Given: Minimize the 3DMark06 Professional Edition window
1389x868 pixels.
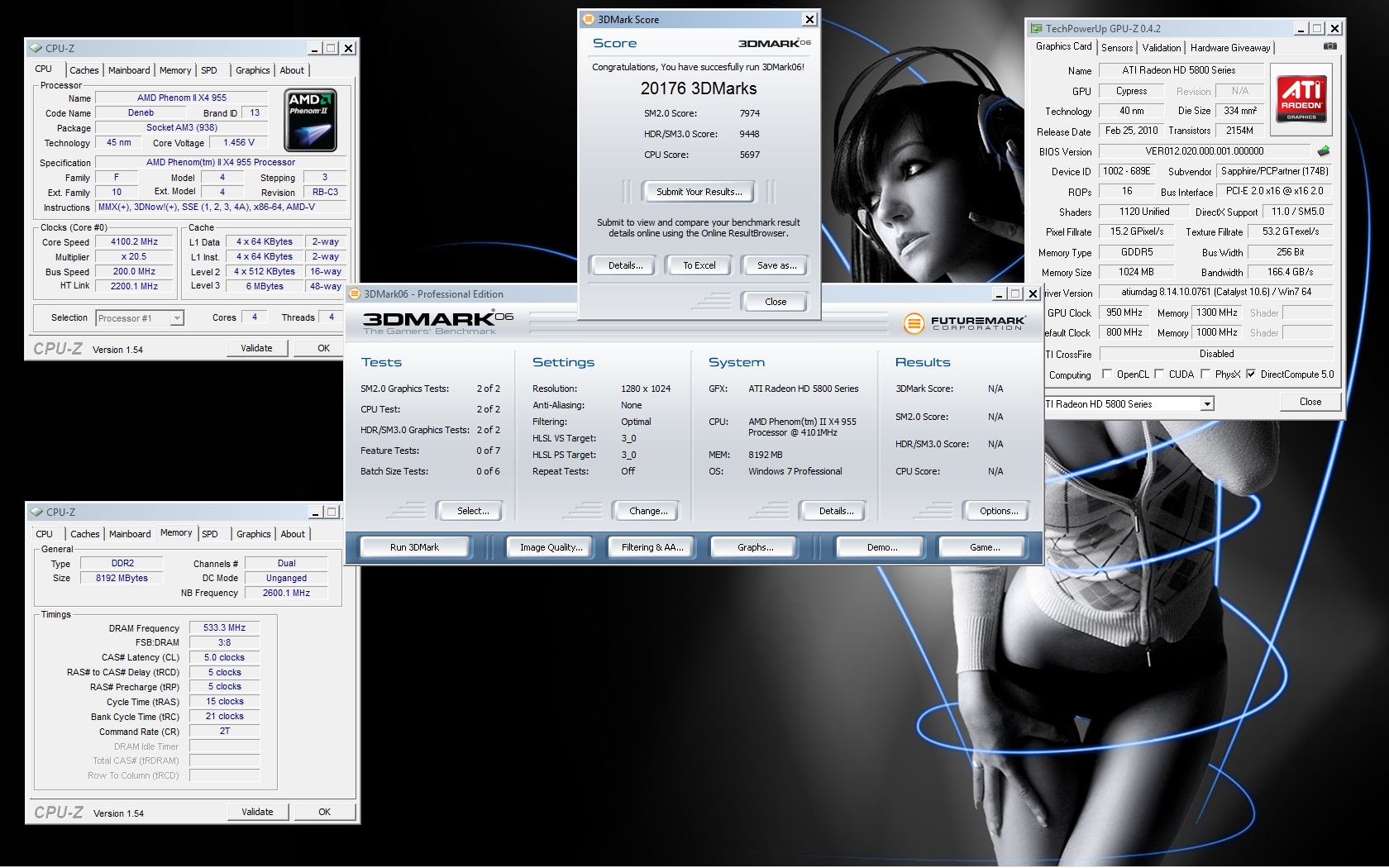Looking at the screenshot, I should coord(999,293).
